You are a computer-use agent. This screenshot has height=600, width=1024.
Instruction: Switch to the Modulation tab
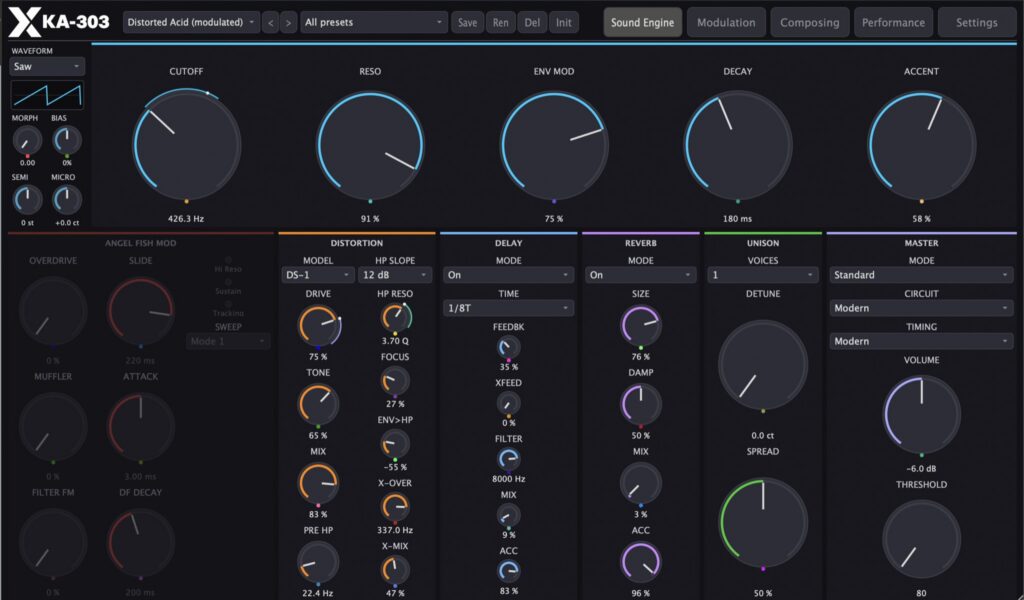coord(726,22)
